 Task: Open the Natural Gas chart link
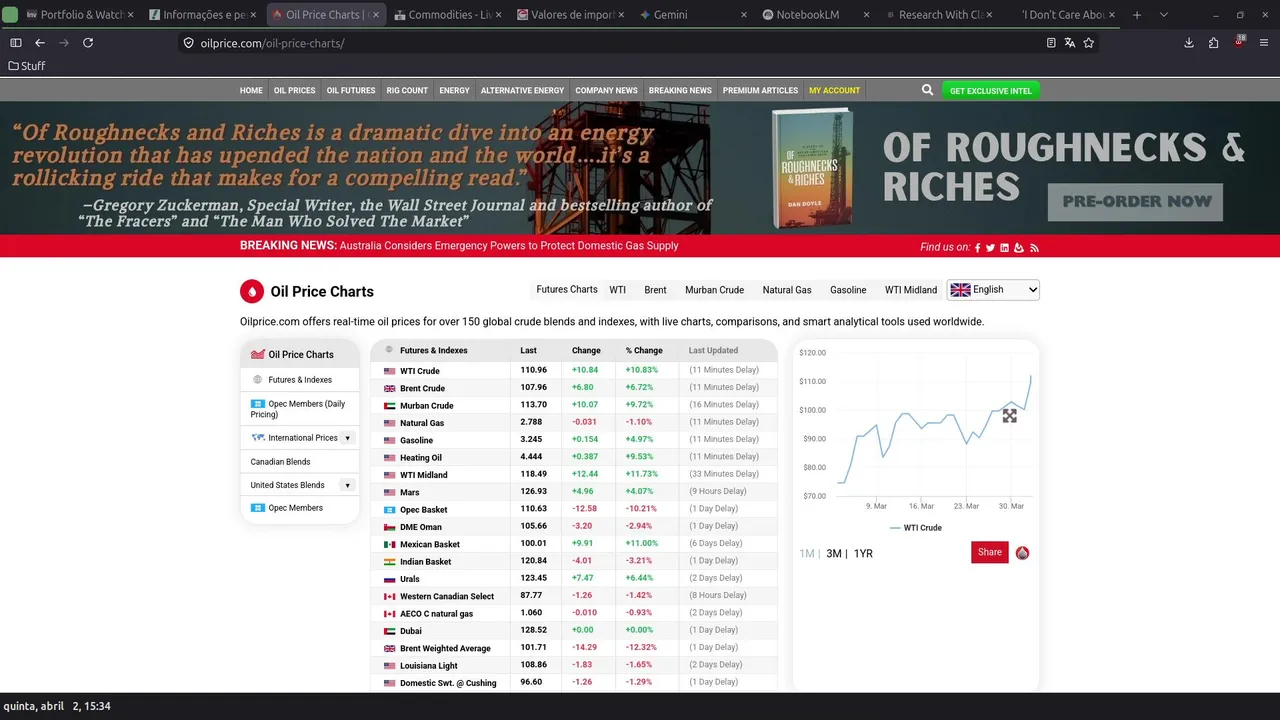pos(787,290)
